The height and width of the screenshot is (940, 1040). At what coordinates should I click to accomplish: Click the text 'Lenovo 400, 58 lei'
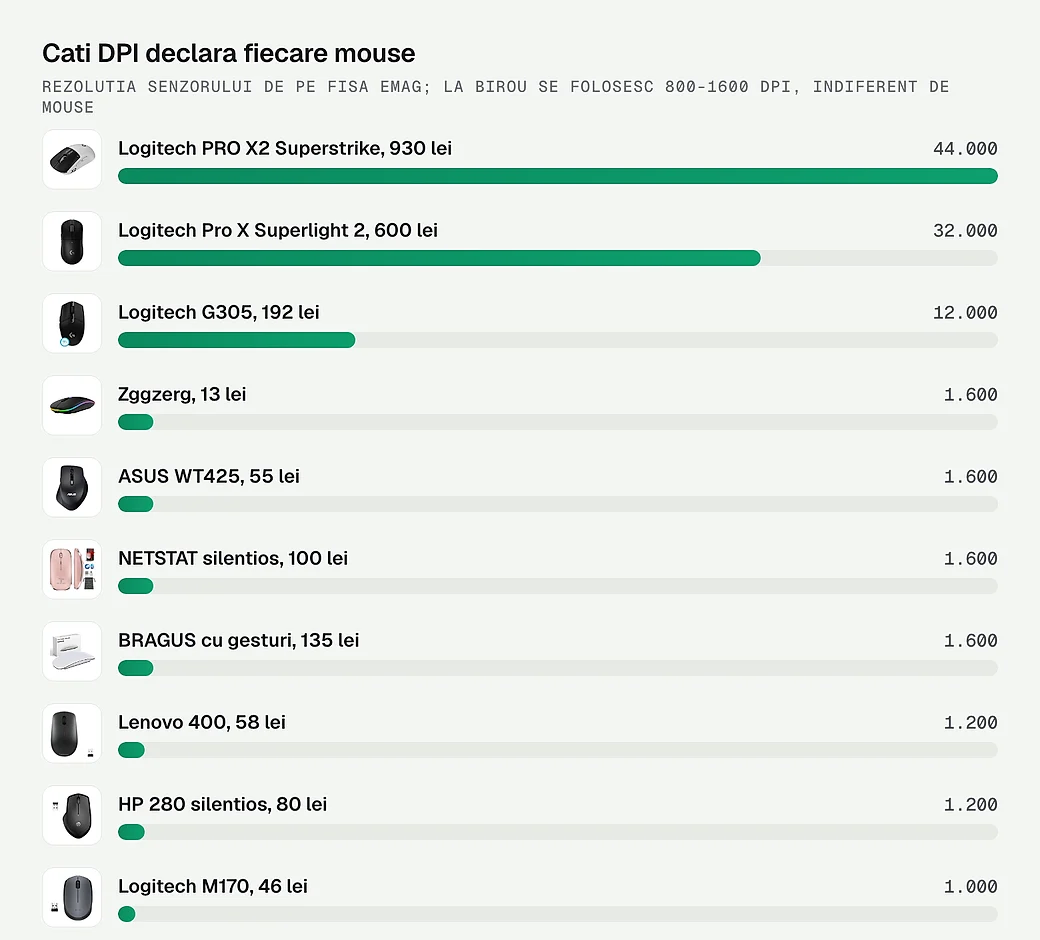(x=202, y=722)
